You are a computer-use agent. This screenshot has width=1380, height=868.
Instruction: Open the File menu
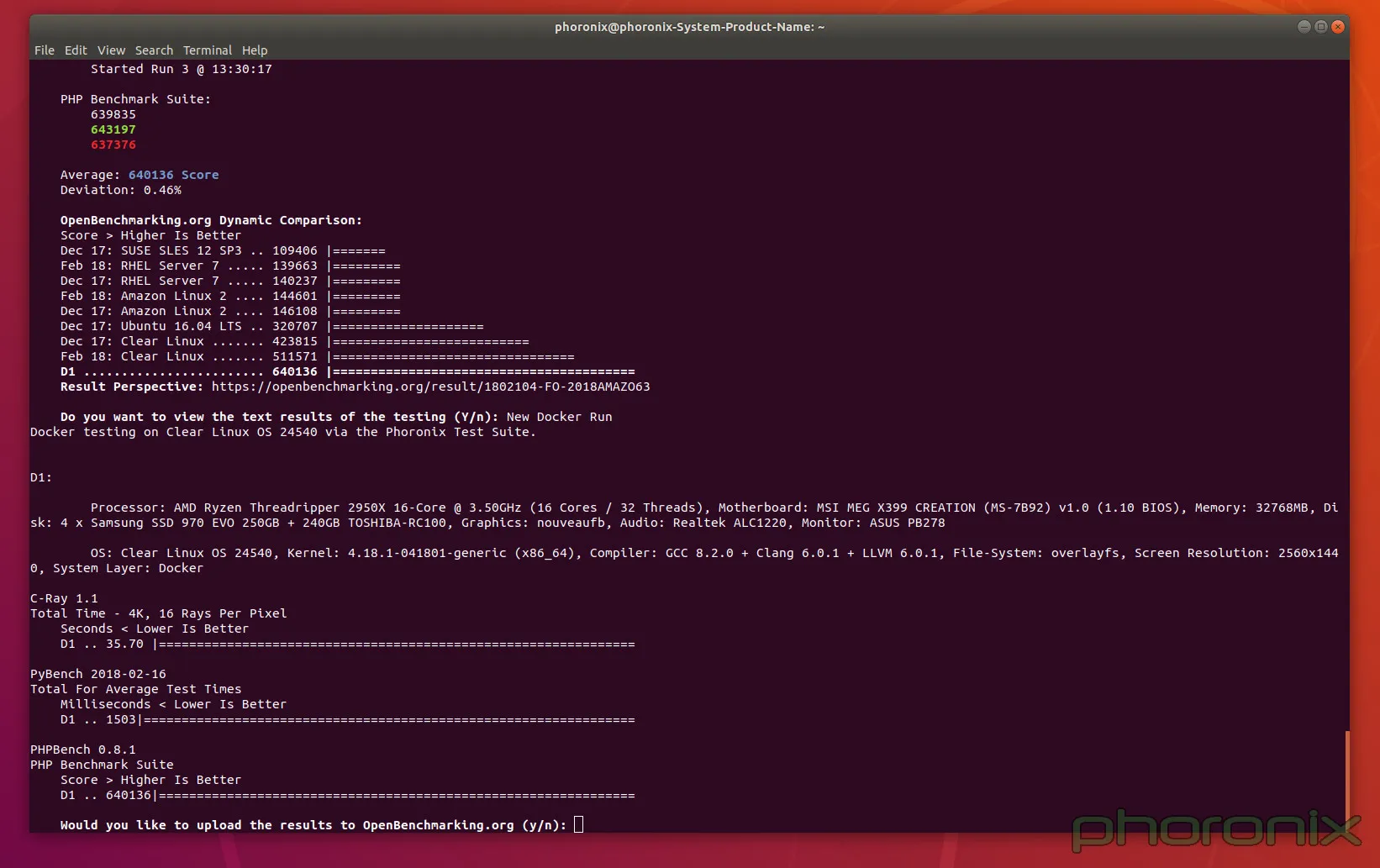45,50
